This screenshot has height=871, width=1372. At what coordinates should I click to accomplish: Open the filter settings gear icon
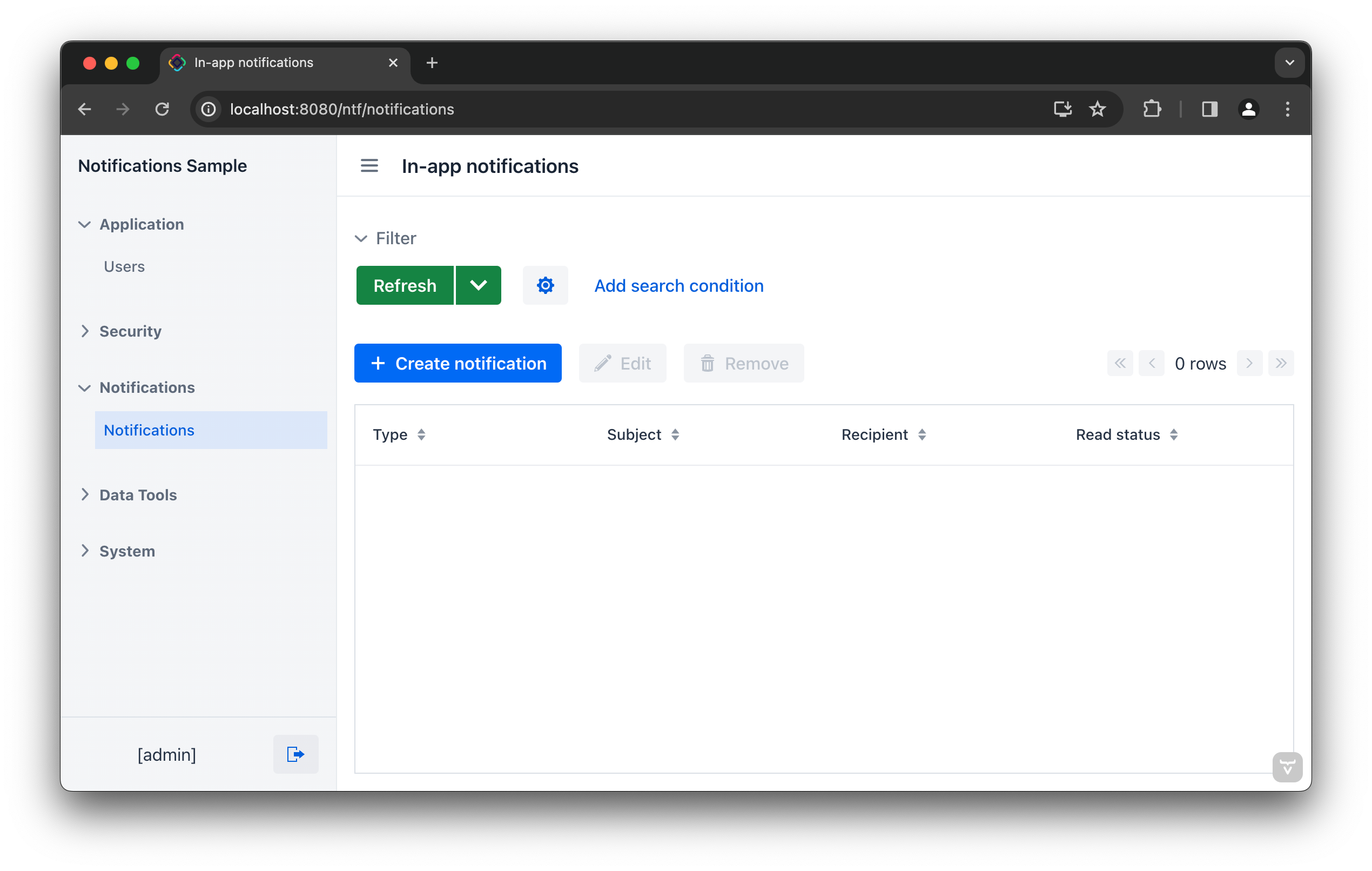coord(545,285)
